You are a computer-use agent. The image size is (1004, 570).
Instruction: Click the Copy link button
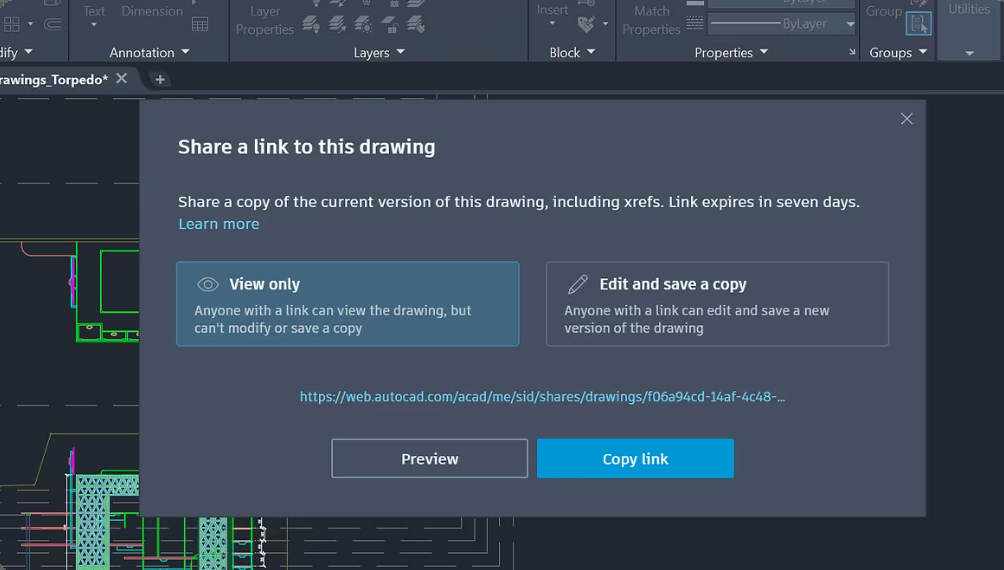pyautogui.click(x=635, y=459)
